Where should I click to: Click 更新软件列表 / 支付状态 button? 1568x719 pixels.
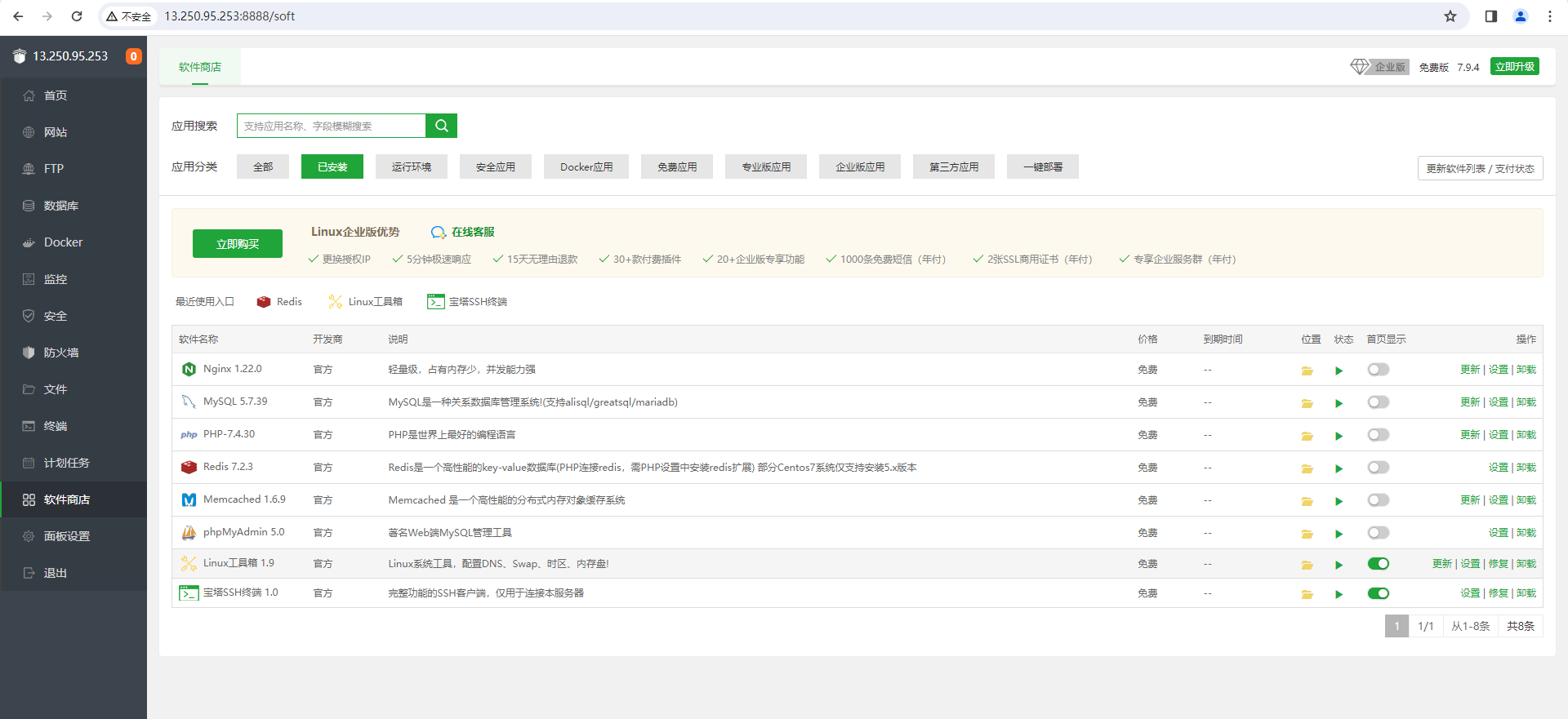pyautogui.click(x=1481, y=168)
